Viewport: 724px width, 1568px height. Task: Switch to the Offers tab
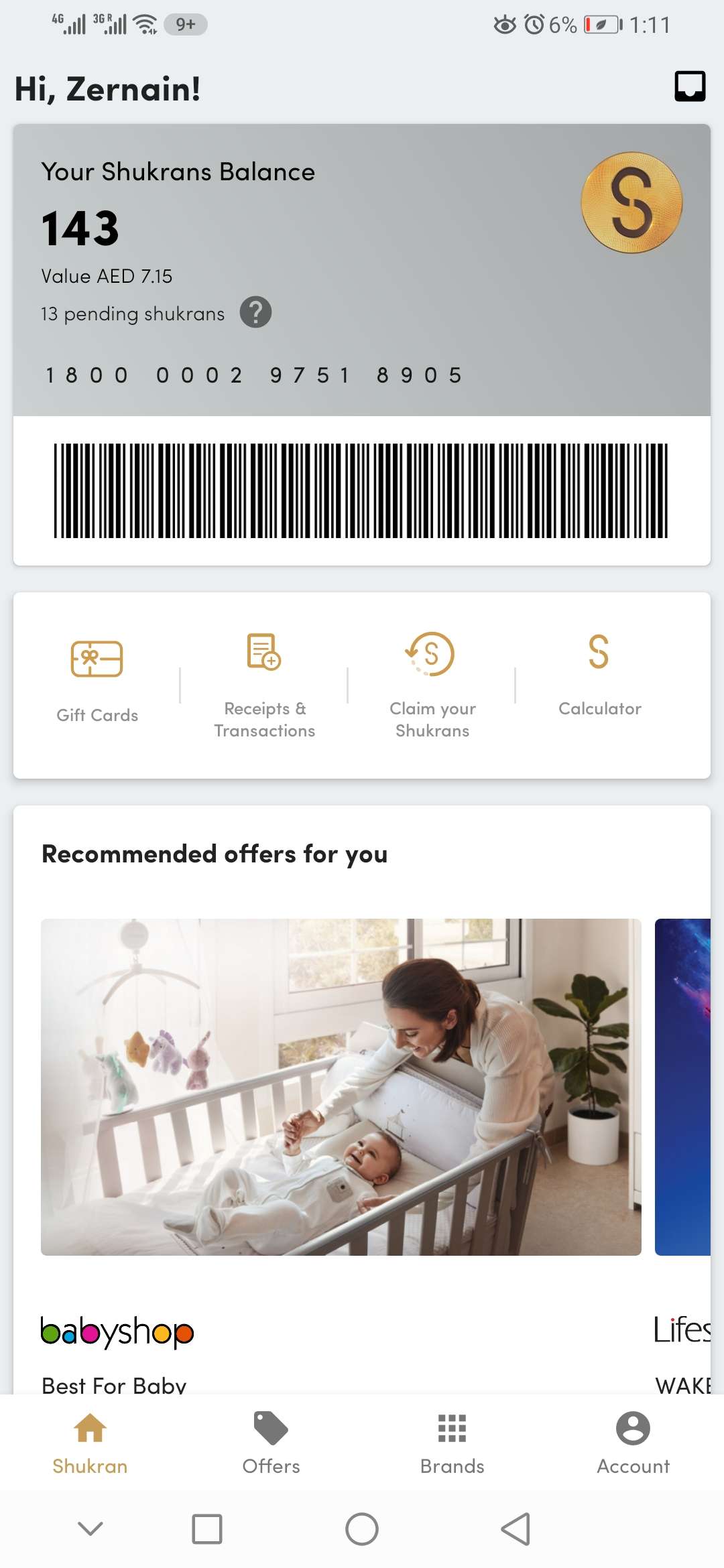tap(271, 1443)
